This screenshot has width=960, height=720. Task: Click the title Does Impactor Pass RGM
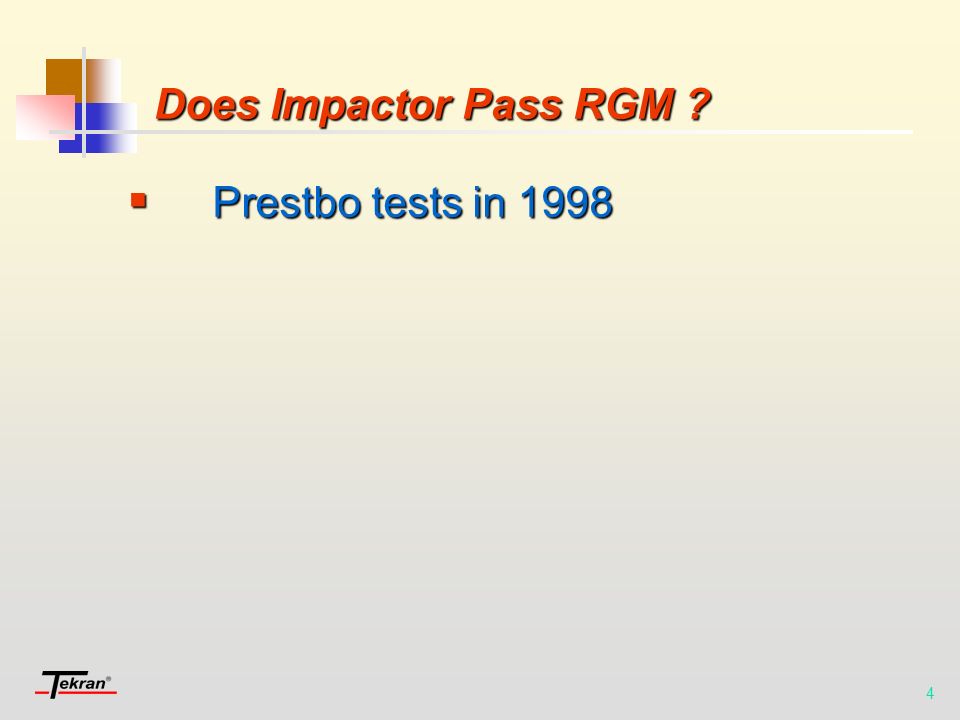(433, 105)
